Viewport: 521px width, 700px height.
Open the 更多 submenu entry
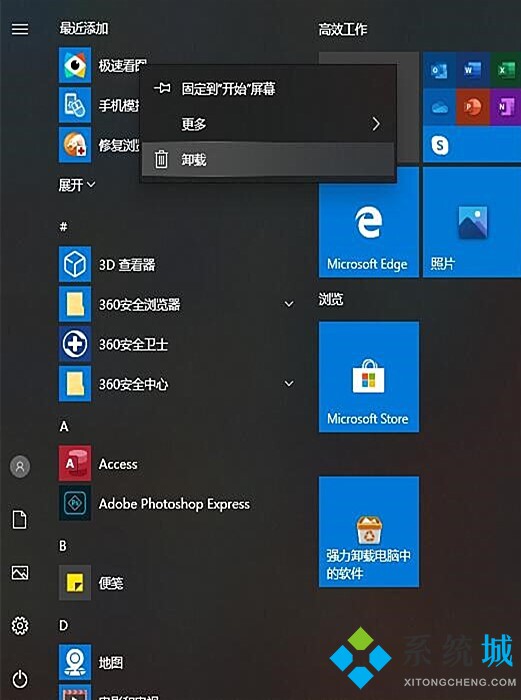(x=268, y=124)
